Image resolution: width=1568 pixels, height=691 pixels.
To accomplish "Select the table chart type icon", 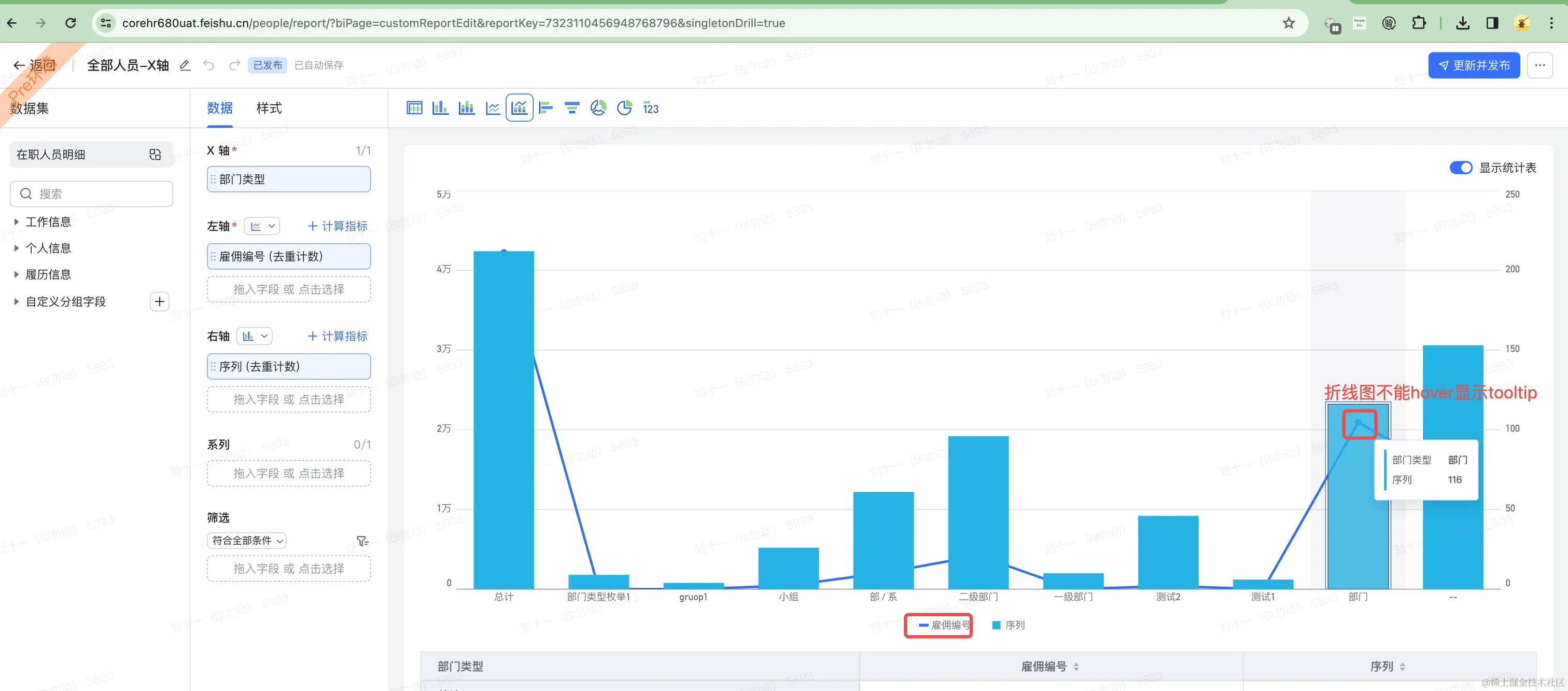I will (x=414, y=108).
